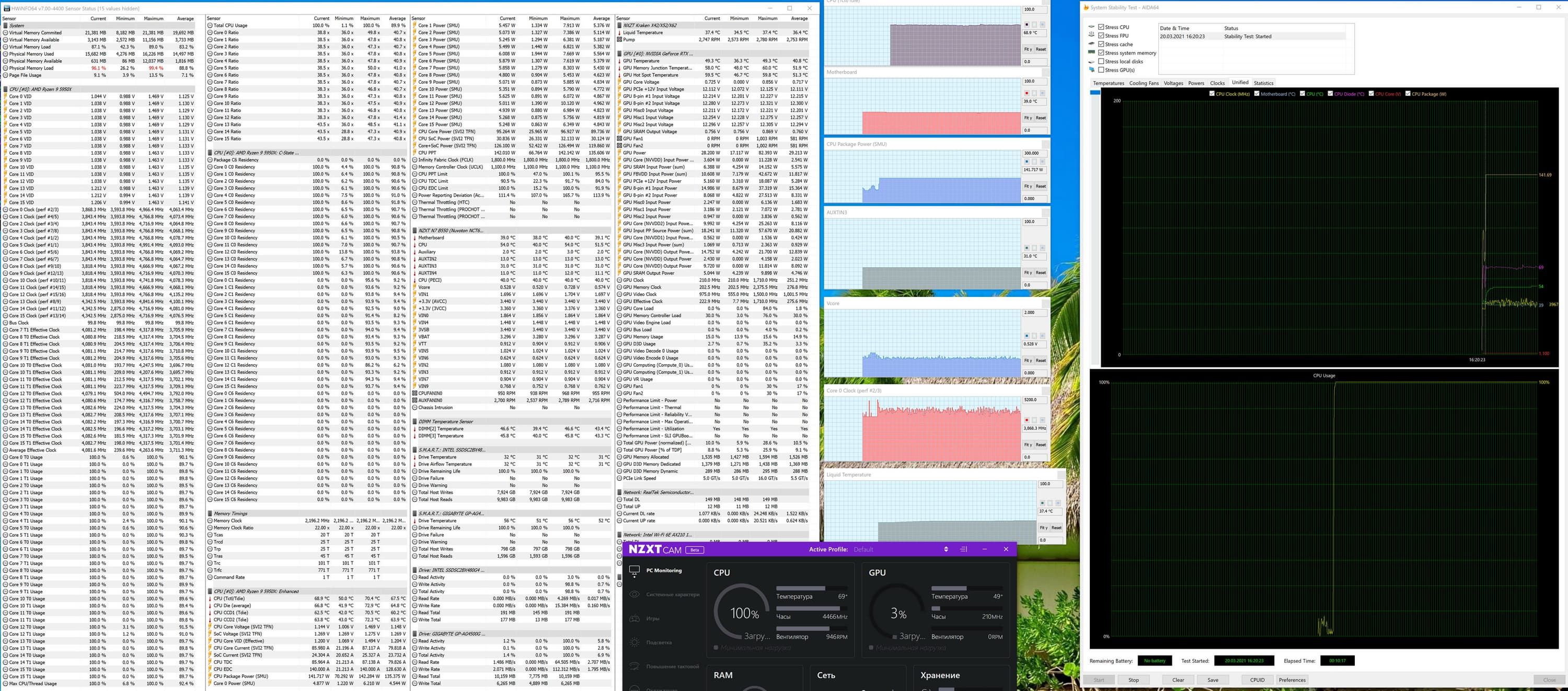
Task: Click the NZXT CAM Beta badge
Action: (695, 550)
